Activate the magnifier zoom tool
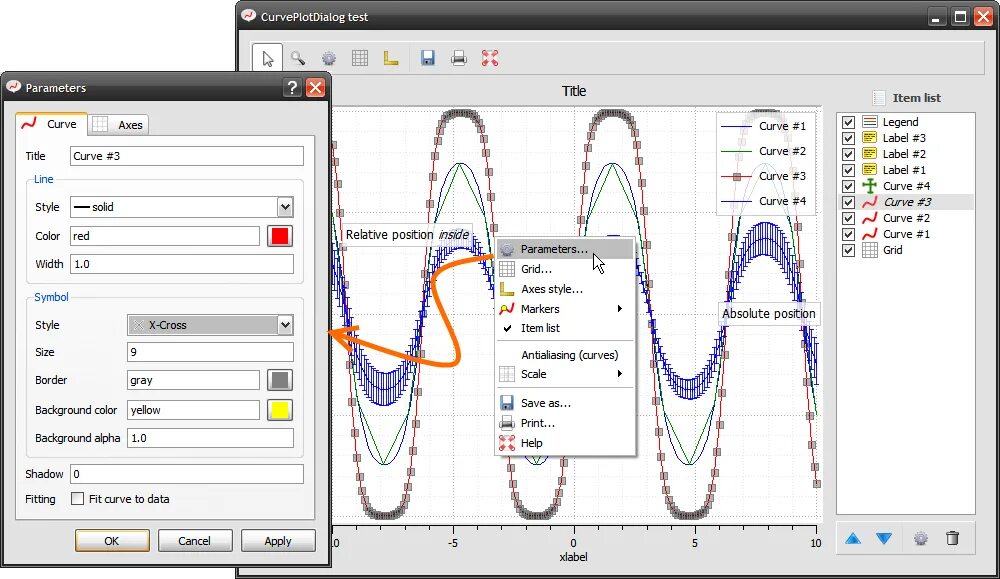 click(x=298, y=59)
